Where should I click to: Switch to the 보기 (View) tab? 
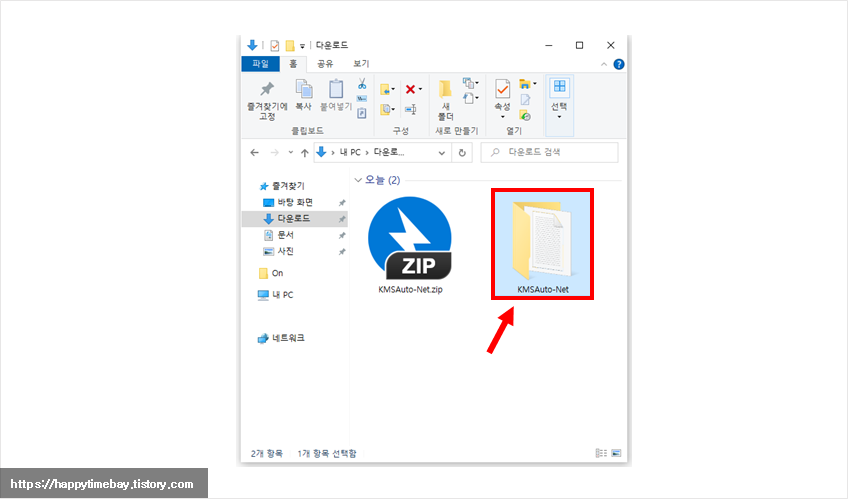pos(361,64)
